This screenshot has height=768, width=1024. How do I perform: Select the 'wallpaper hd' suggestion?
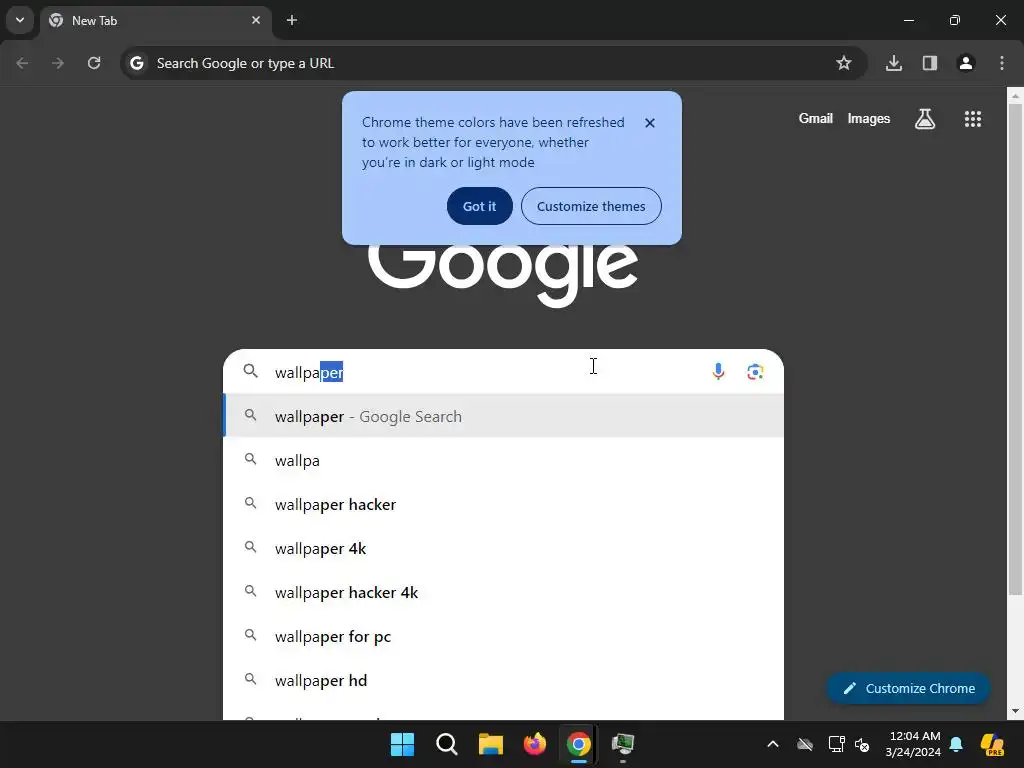click(504, 680)
